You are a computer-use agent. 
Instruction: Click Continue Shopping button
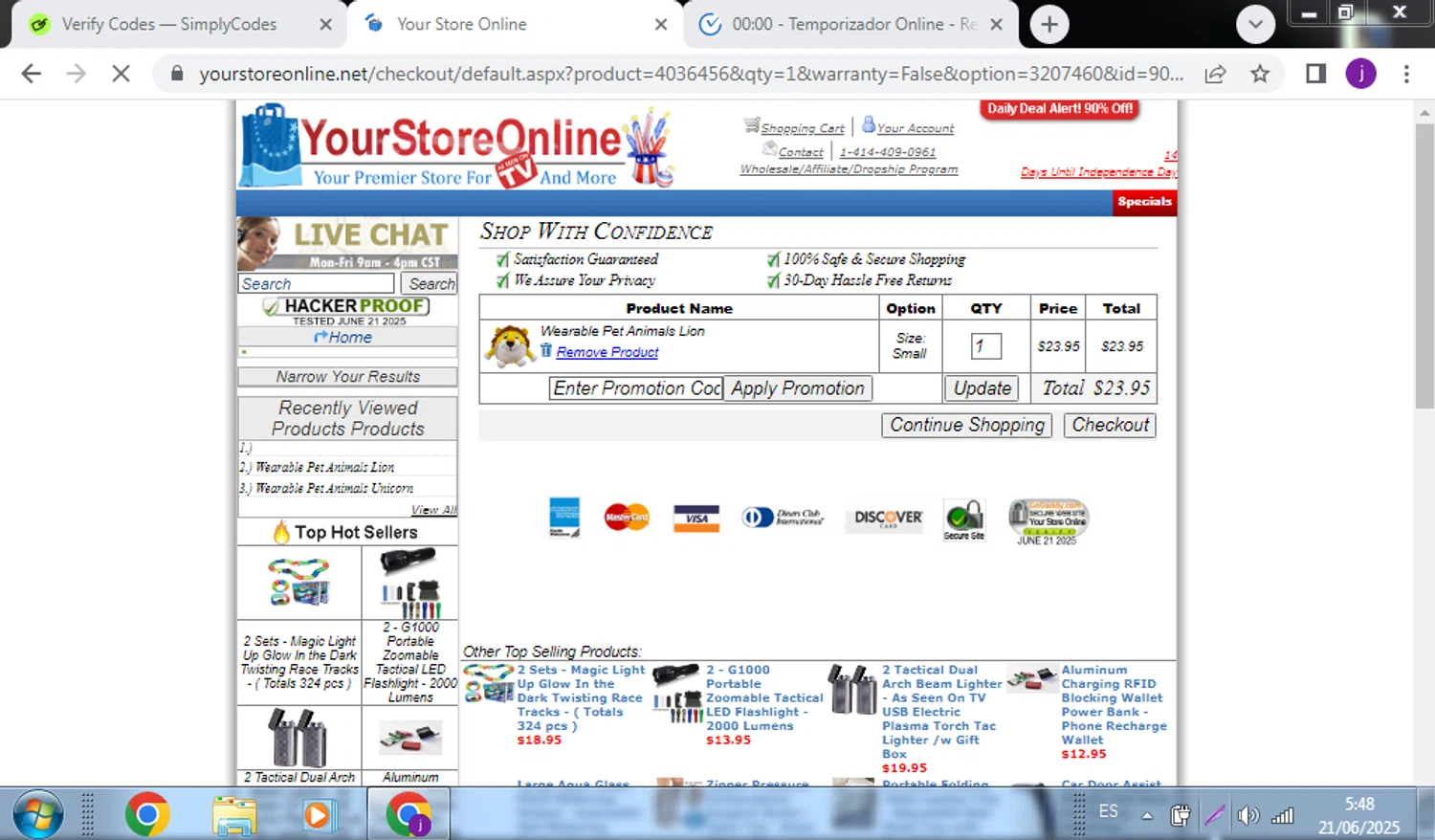click(966, 425)
